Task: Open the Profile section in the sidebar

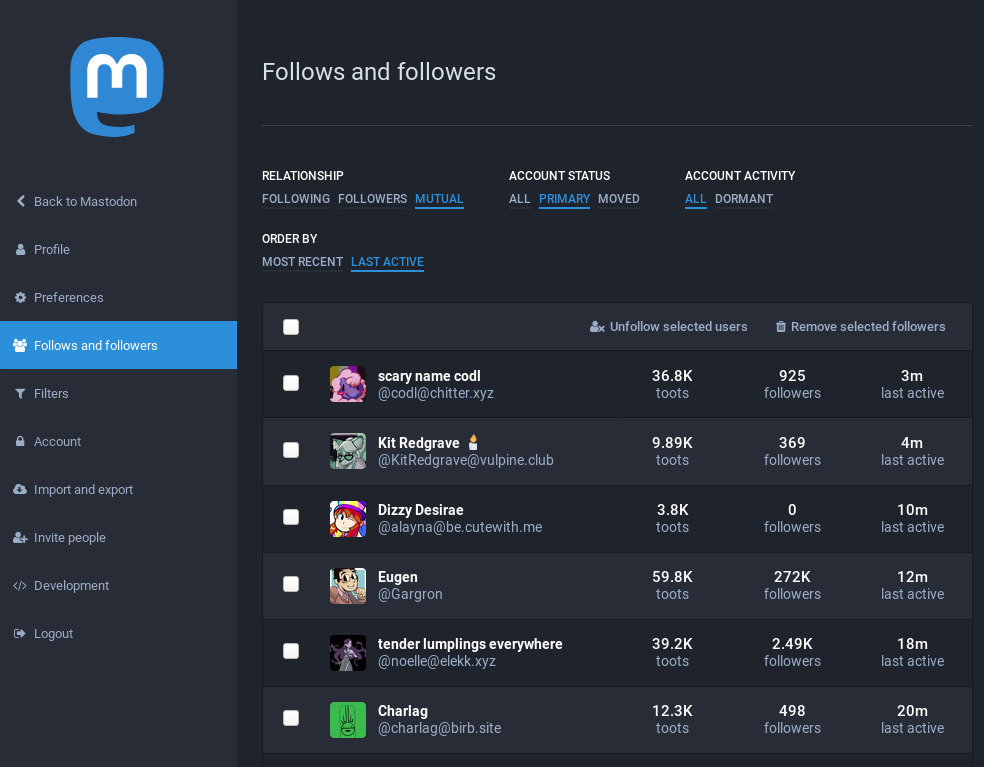Action: [20, 249]
